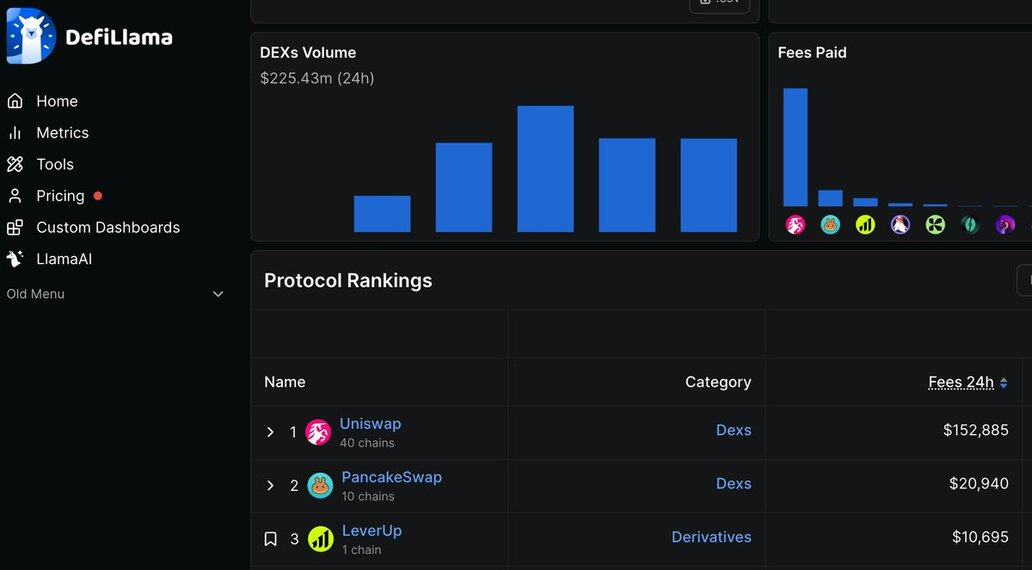The image size is (1032, 570).
Task: Expand the Old Menu section
Action: coord(218,294)
